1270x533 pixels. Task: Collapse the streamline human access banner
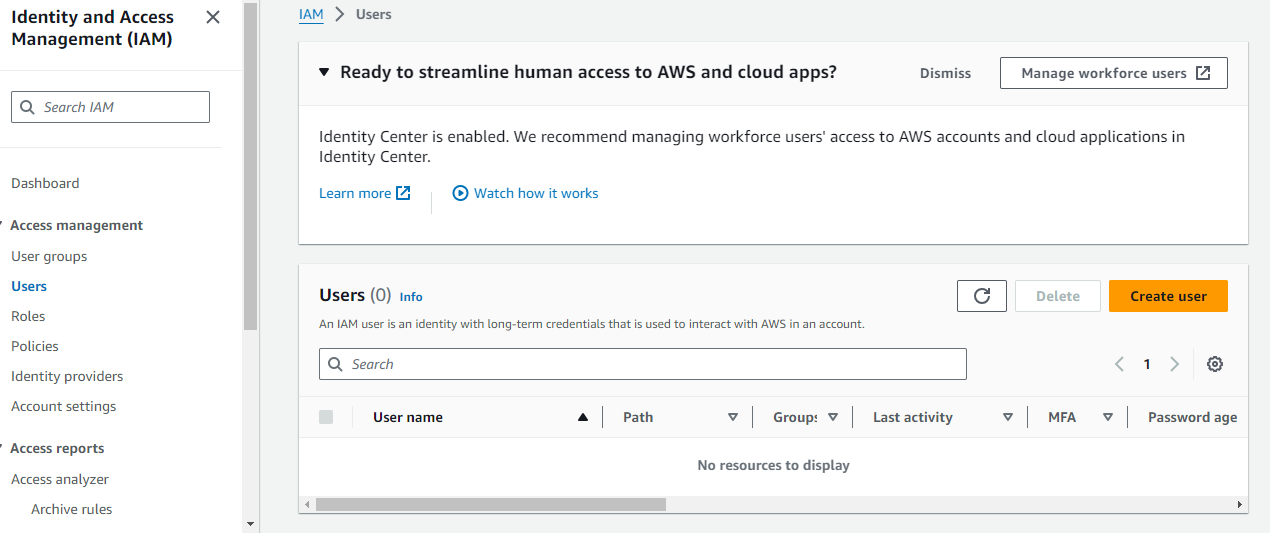click(324, 72)
